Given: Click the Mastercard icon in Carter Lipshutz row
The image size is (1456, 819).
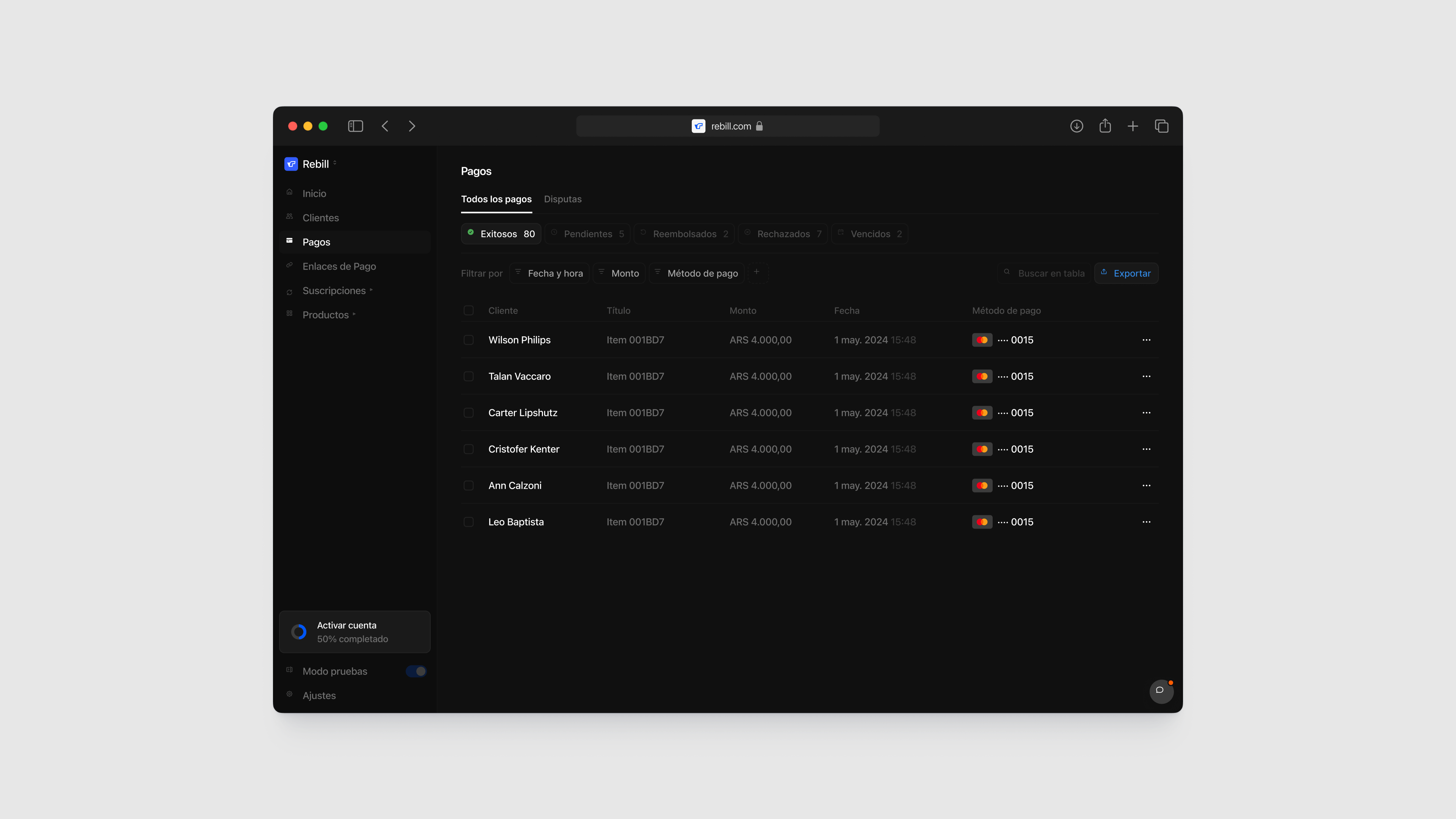Looking at the screenshot, I should tap(982, 413).
